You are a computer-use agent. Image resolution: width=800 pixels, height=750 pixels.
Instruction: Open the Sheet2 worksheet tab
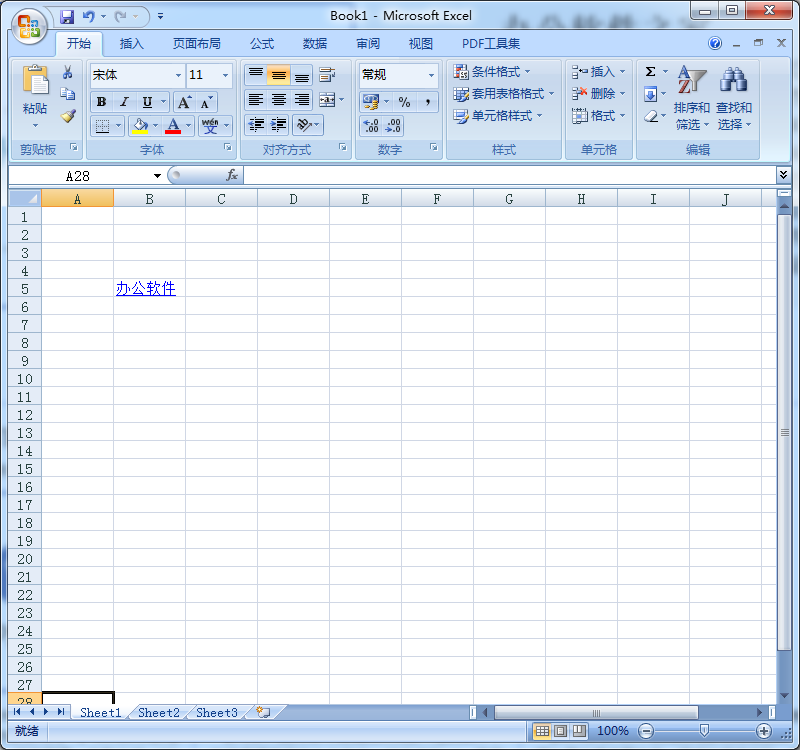click(159, 712)
